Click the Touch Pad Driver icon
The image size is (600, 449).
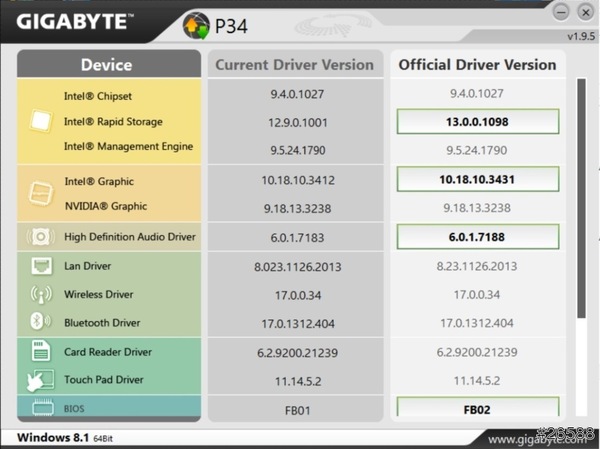click(x=41, y=380)
